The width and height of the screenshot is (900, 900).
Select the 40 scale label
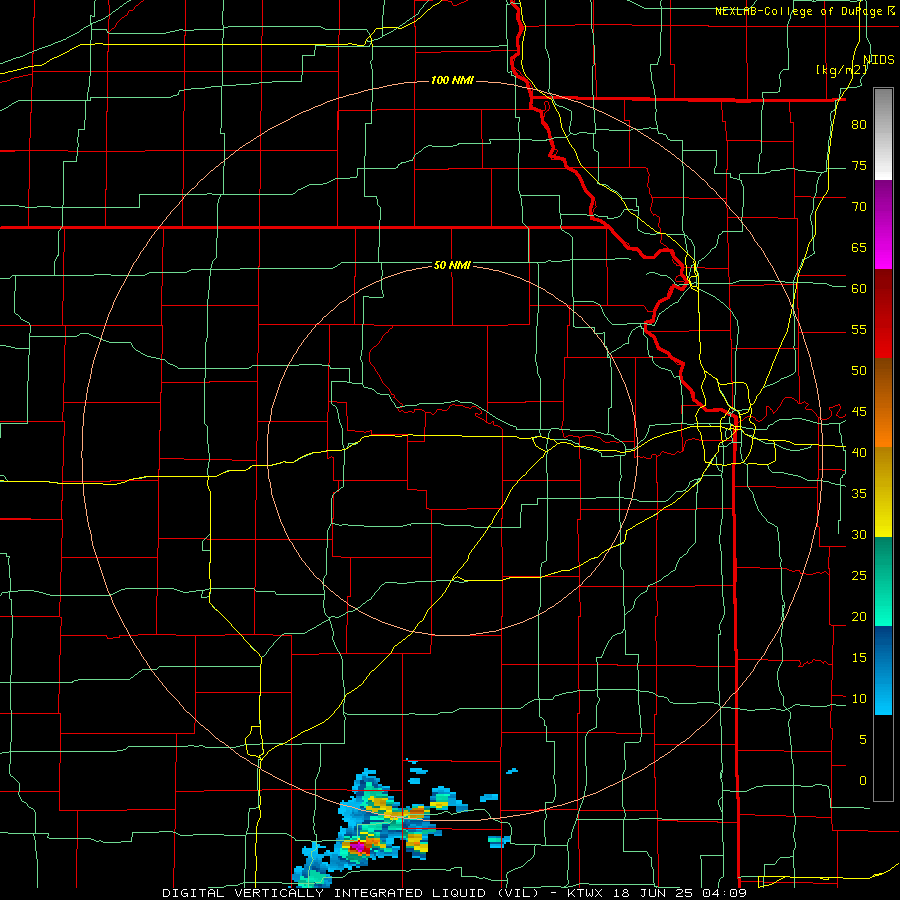pos(859,453)
